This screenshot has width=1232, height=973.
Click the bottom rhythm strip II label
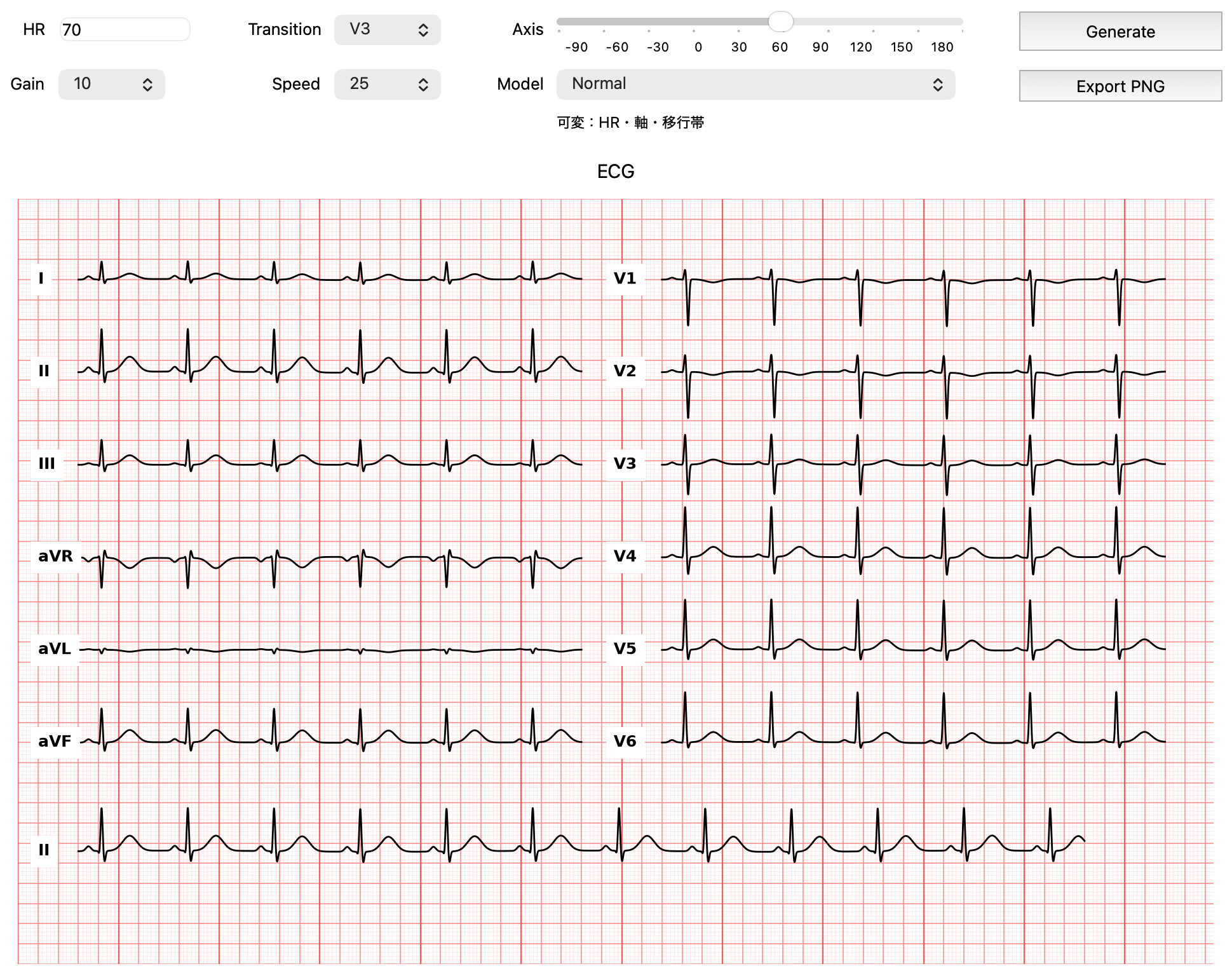pyautogui.click(x=44, y=850)
